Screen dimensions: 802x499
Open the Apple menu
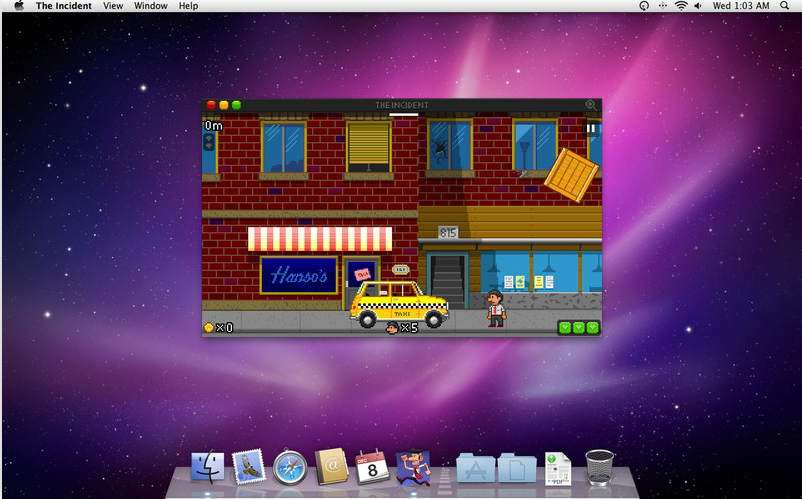(19, 6)
